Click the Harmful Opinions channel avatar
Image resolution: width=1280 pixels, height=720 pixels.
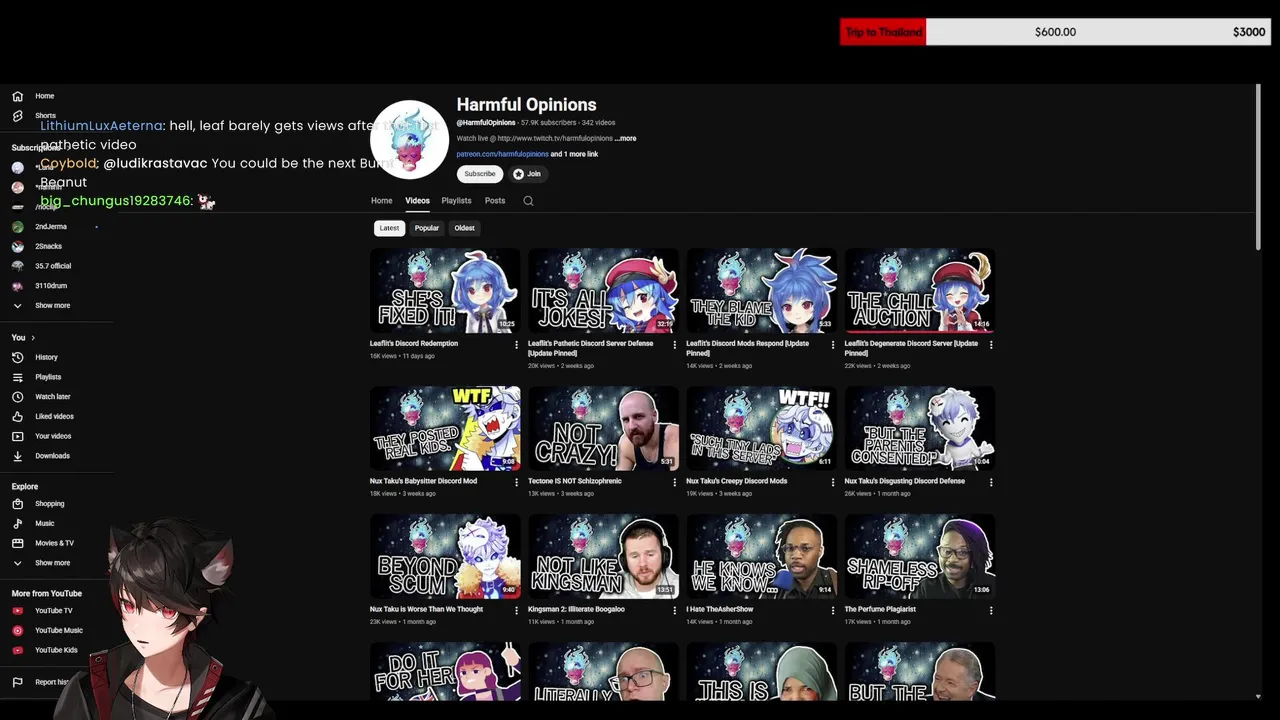[409, 140]
